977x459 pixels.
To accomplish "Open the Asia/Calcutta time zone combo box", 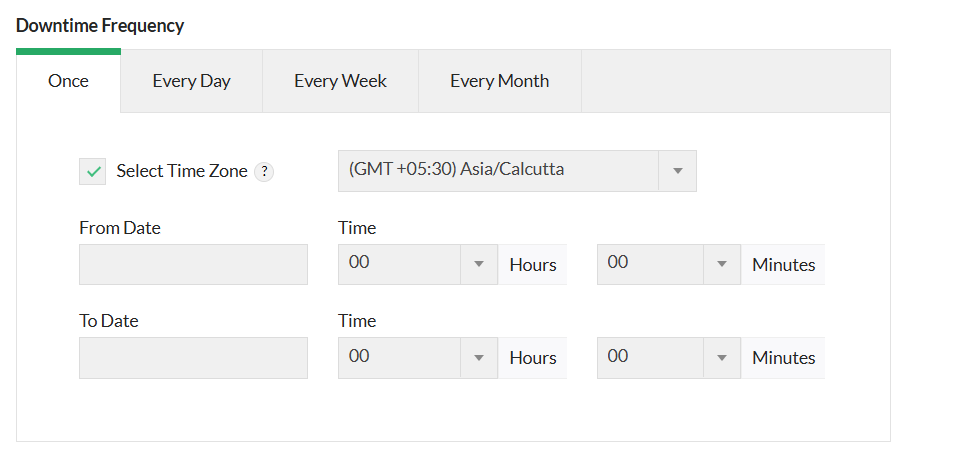I will coord(498,170).
